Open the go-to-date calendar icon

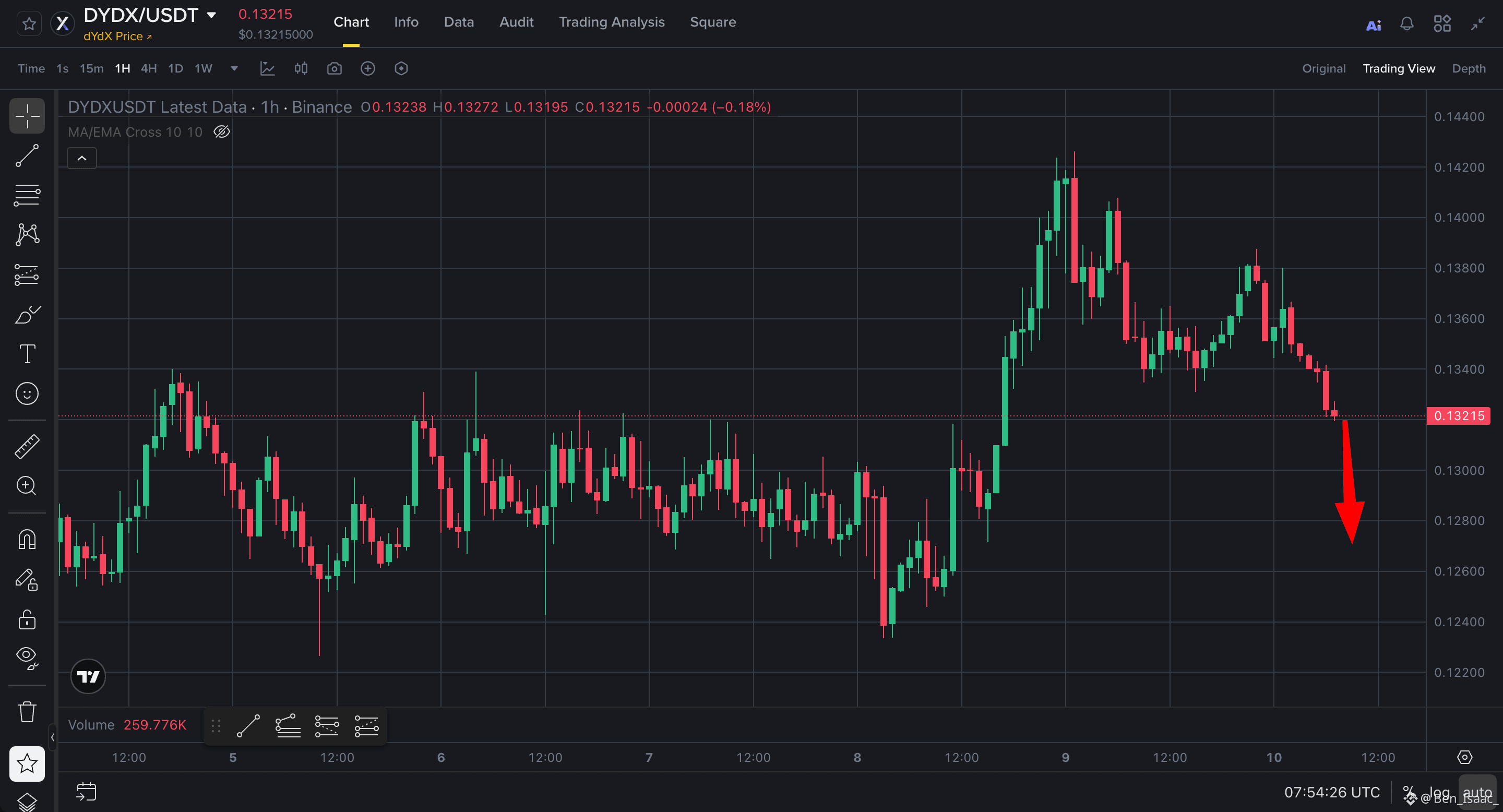[86, 792]
